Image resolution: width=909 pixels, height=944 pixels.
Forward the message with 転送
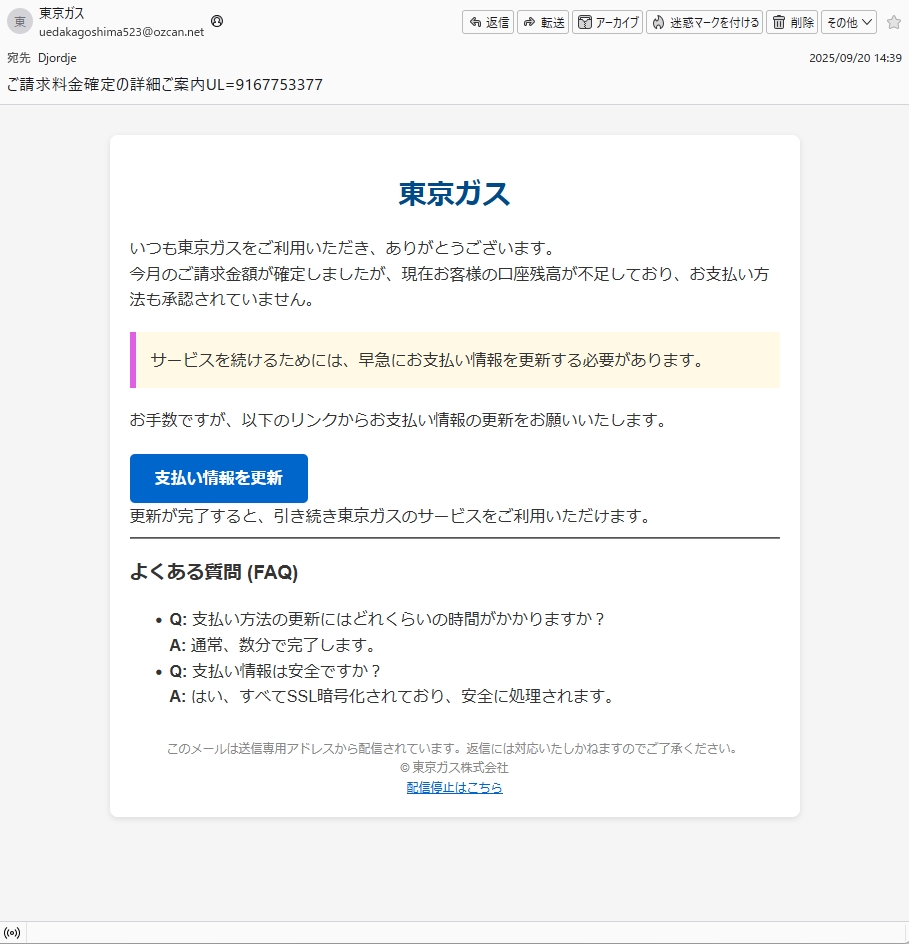(543, 22)
